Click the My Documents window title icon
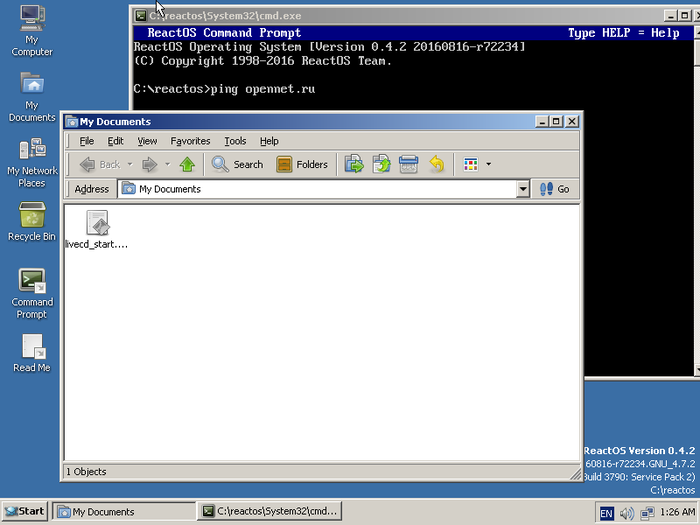 tap(71, 122)
